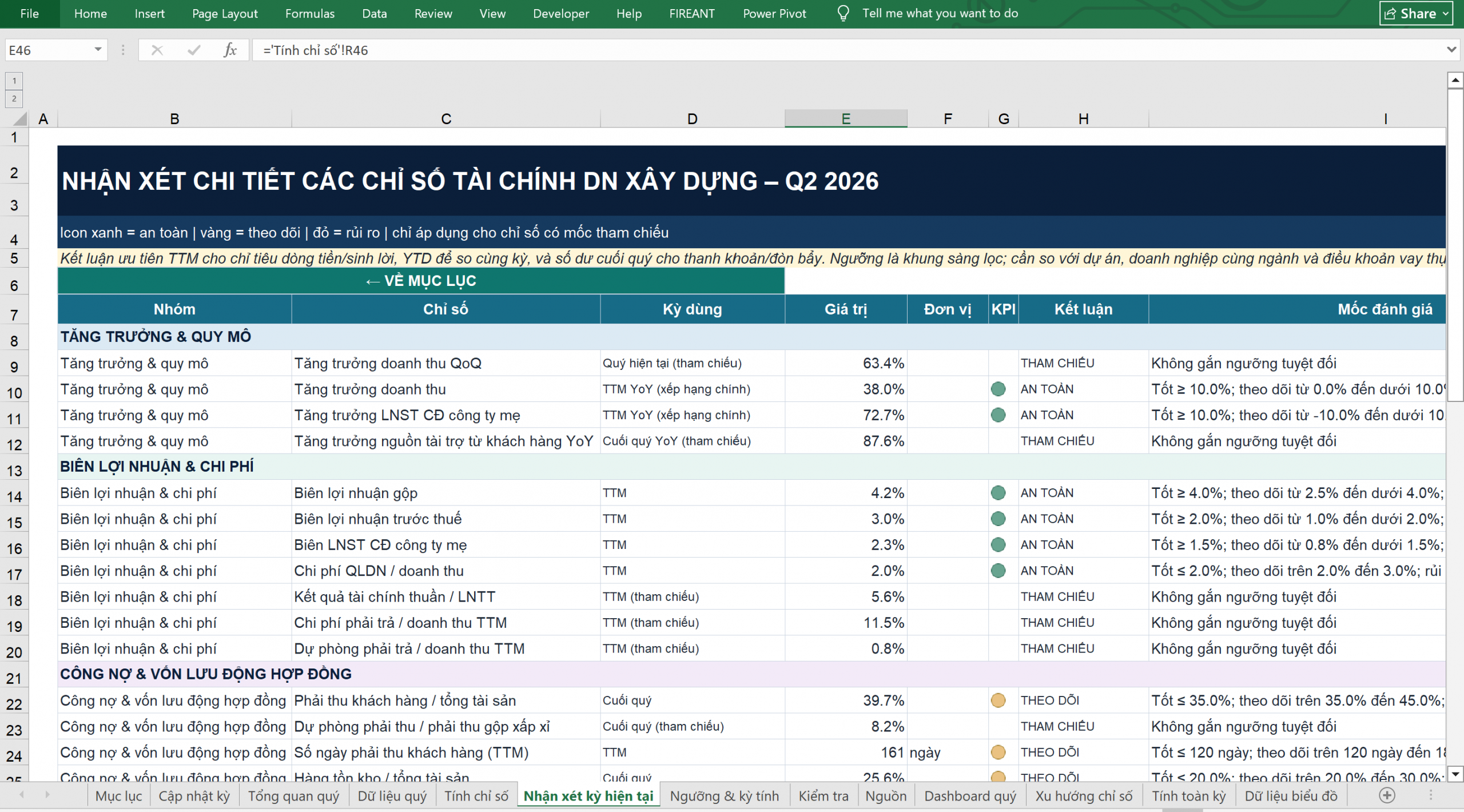The width and height of the screenshot is (1464, 812).
Task: Click the Cancel X icon in formula bar
Action: pos(157,50)
